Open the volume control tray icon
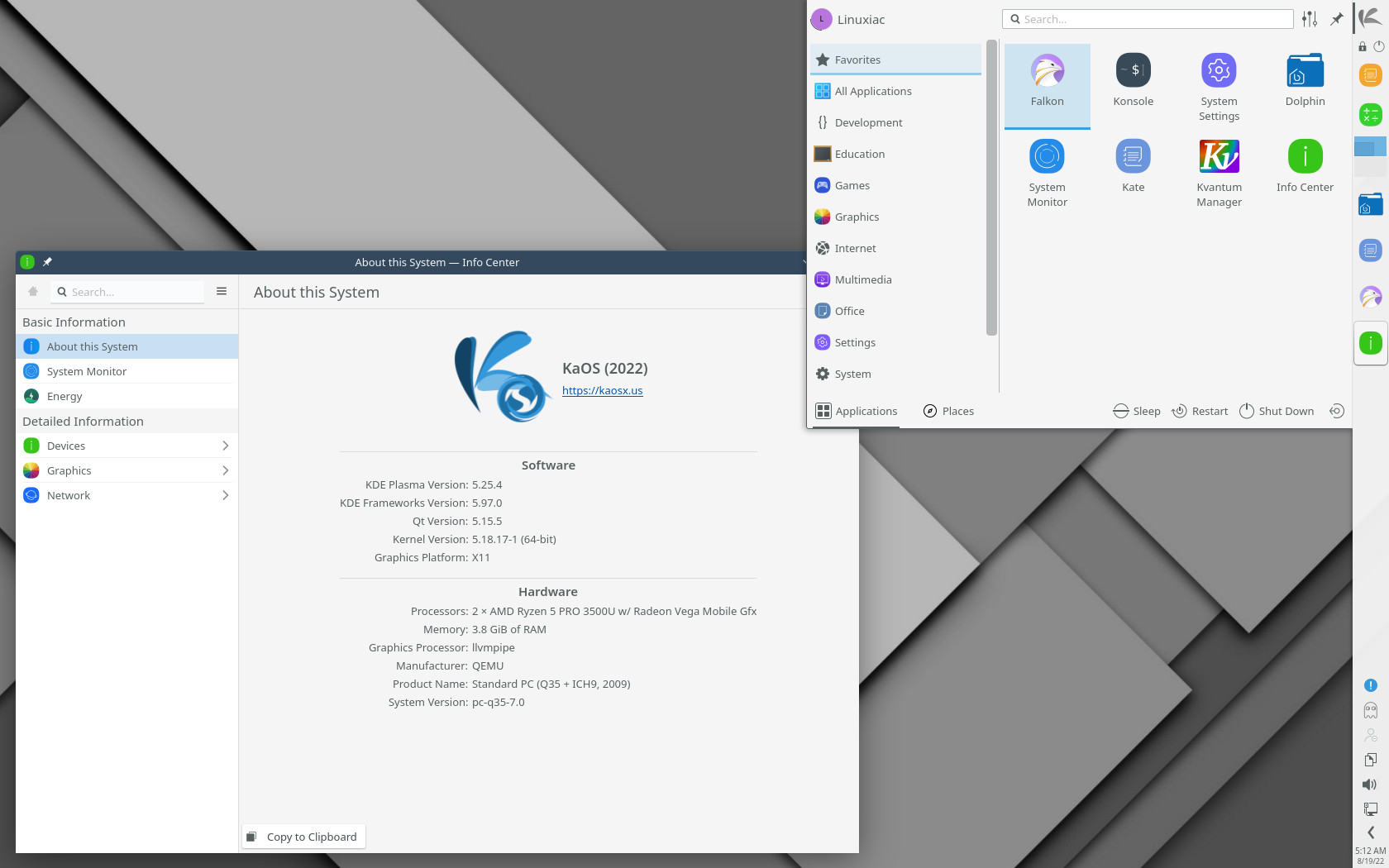 tap(1370, 785)
